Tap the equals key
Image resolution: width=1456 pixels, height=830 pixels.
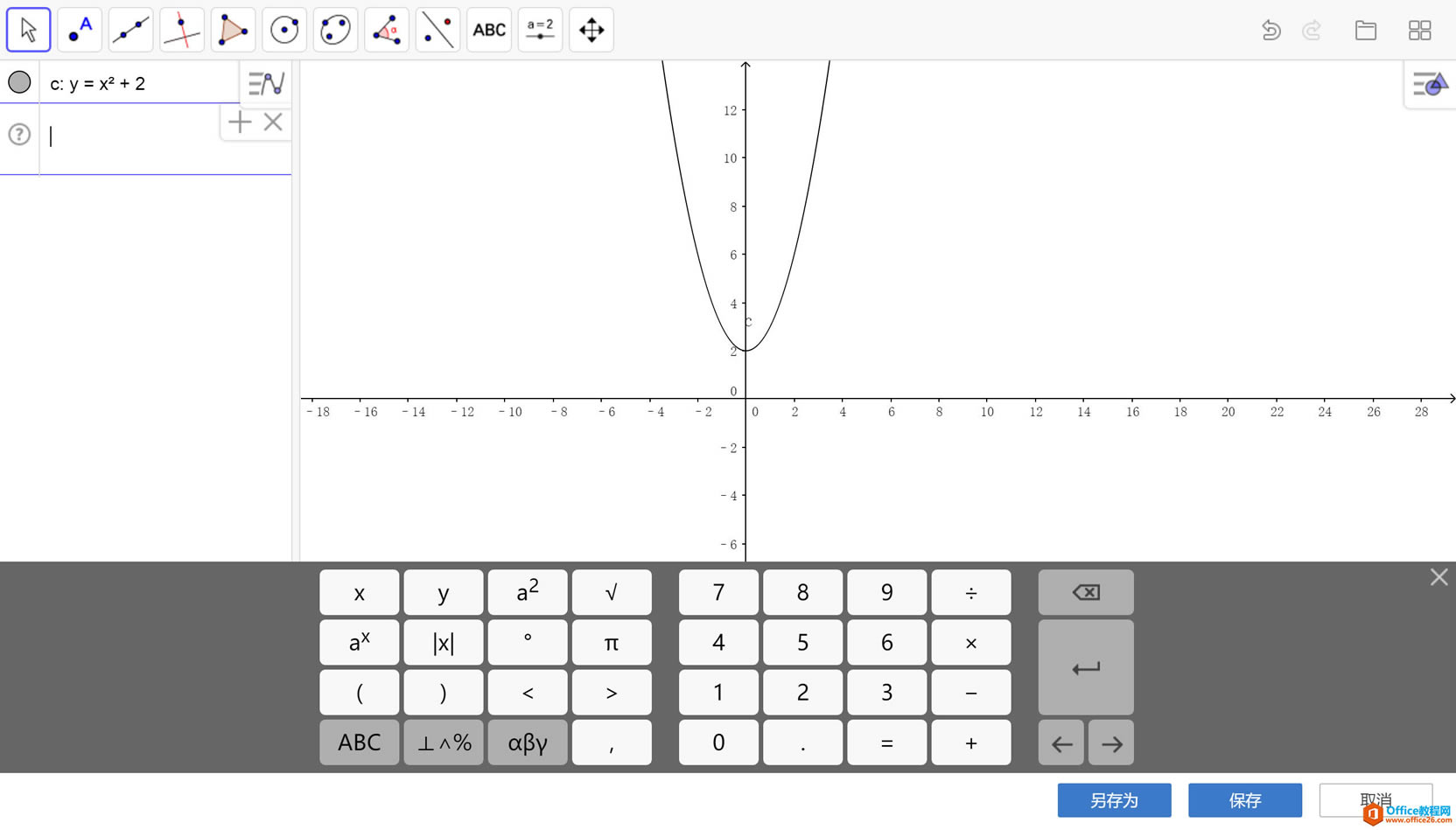pyautogui.click(x=886, y=743)
